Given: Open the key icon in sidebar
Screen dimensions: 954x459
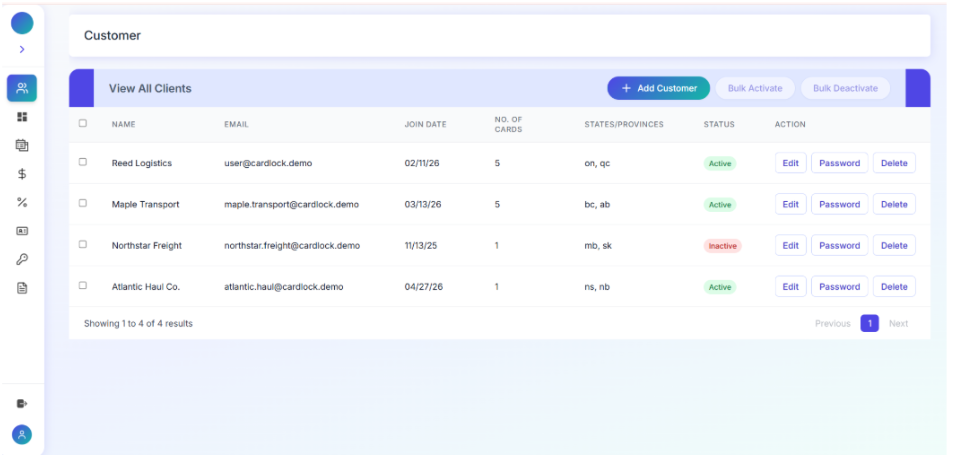Looking at the screenshot, I should click(22, 260).
